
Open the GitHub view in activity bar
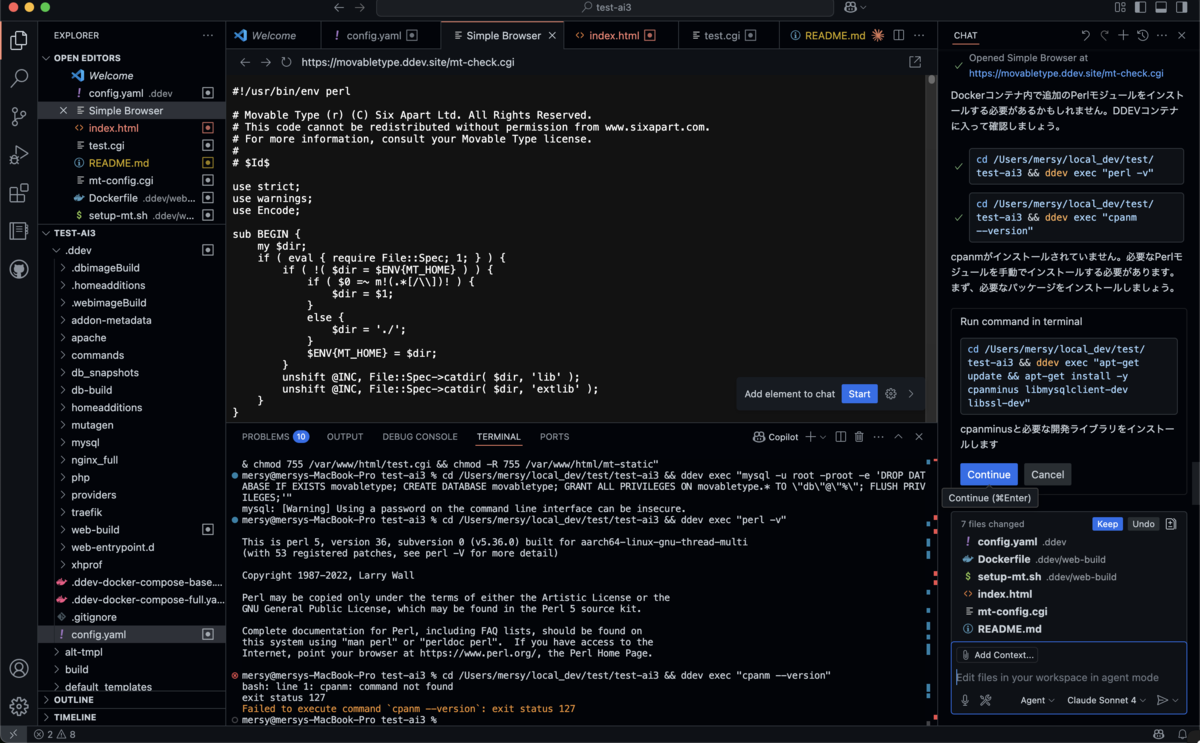click(x=19, y=270)
